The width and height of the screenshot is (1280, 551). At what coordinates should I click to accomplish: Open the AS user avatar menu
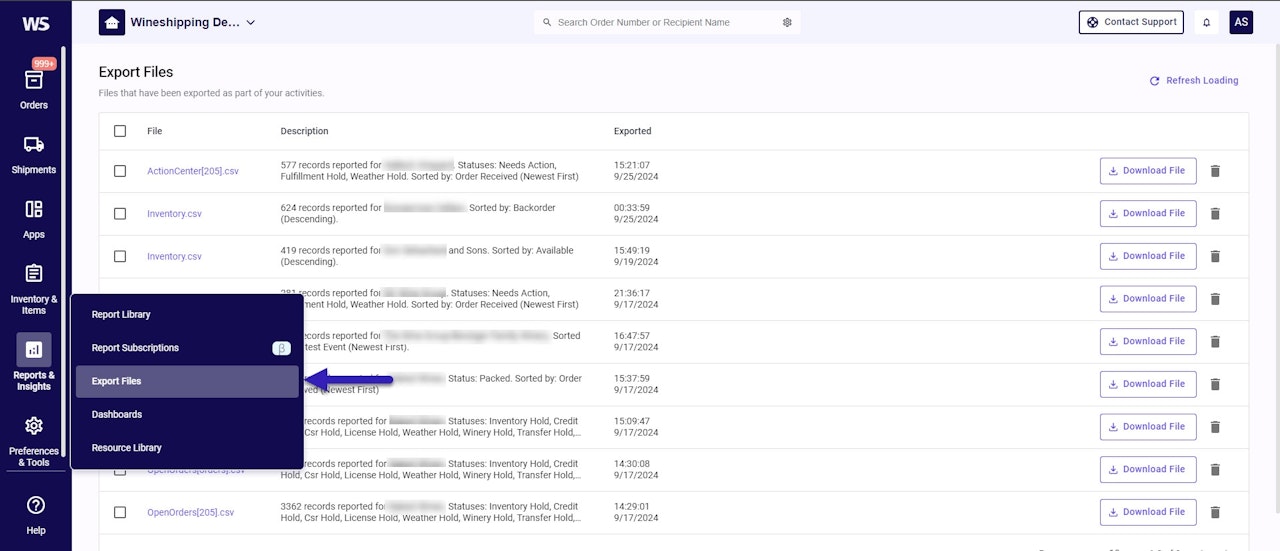point(1241,22)
